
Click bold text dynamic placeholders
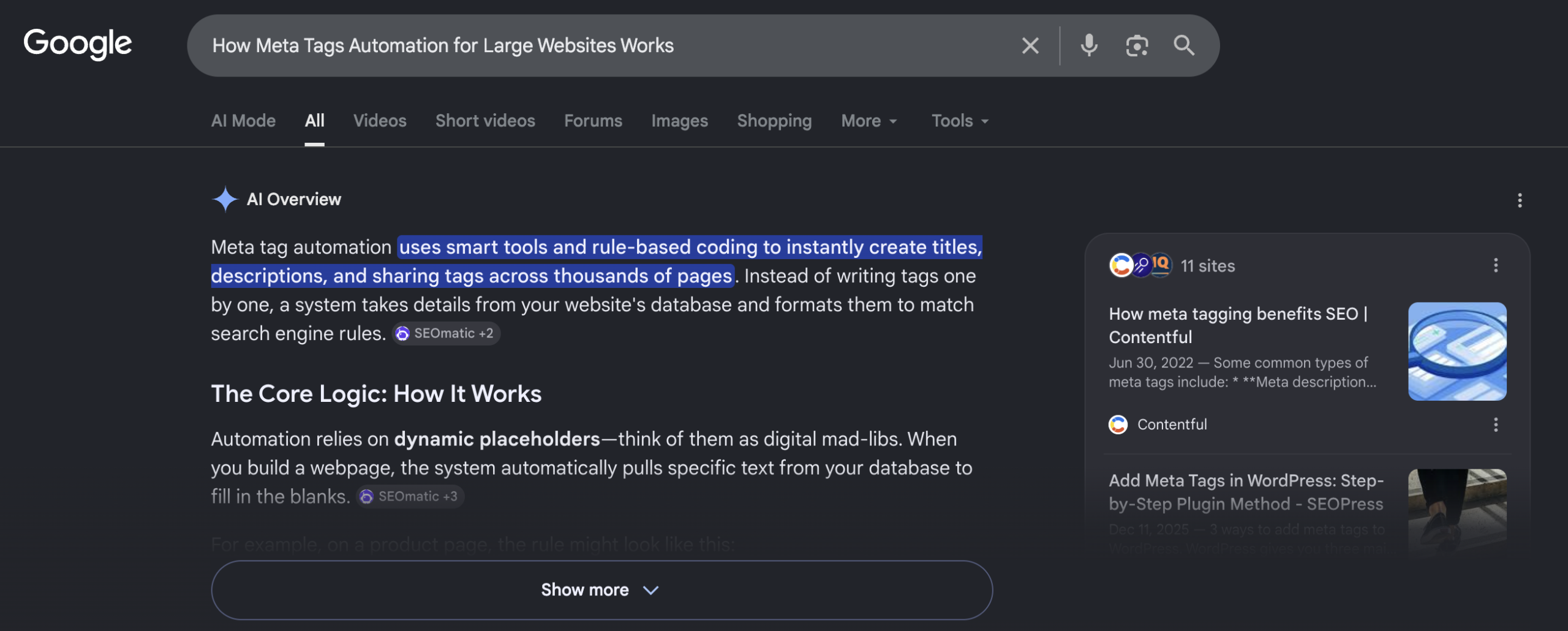pos(497,439)
